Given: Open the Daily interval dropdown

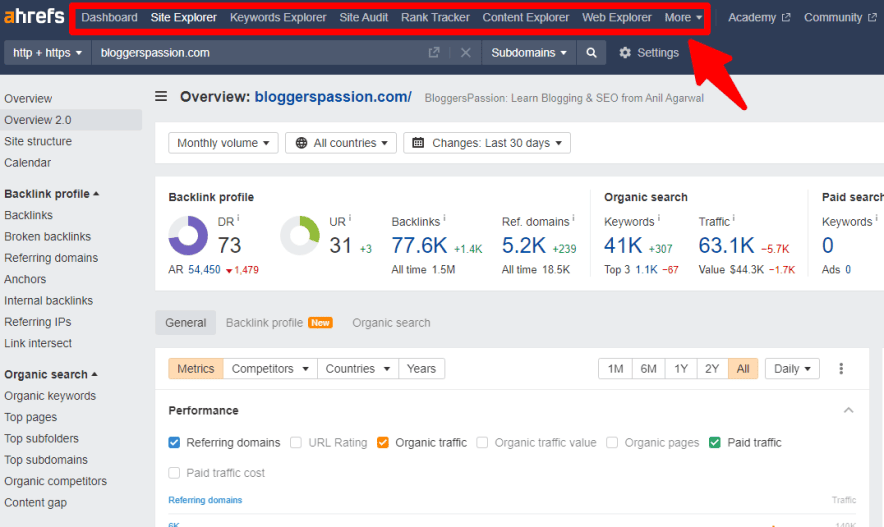Looking at the screenshot, I should [792, 369].
